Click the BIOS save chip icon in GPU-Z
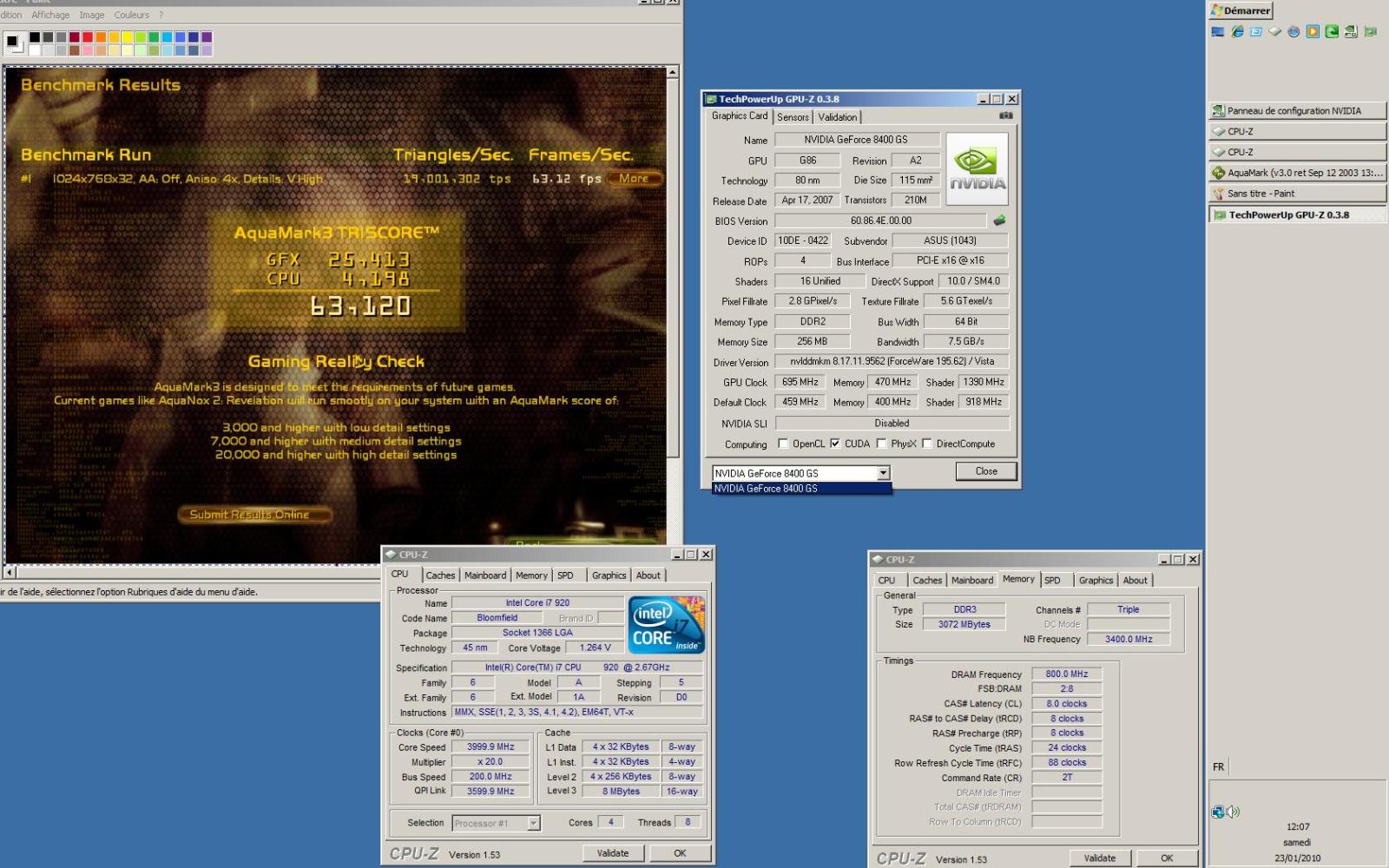The width and height of the screenshot is (1389, 868). [x=999, y=220]
